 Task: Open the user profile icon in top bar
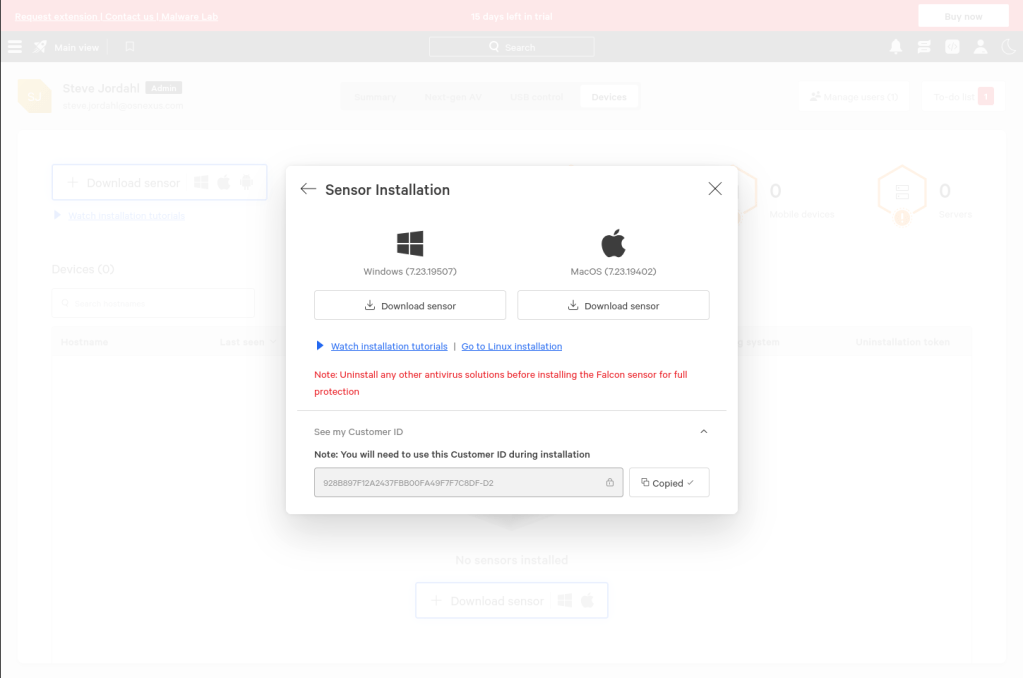pyautogui.click(x=980, y=47)
